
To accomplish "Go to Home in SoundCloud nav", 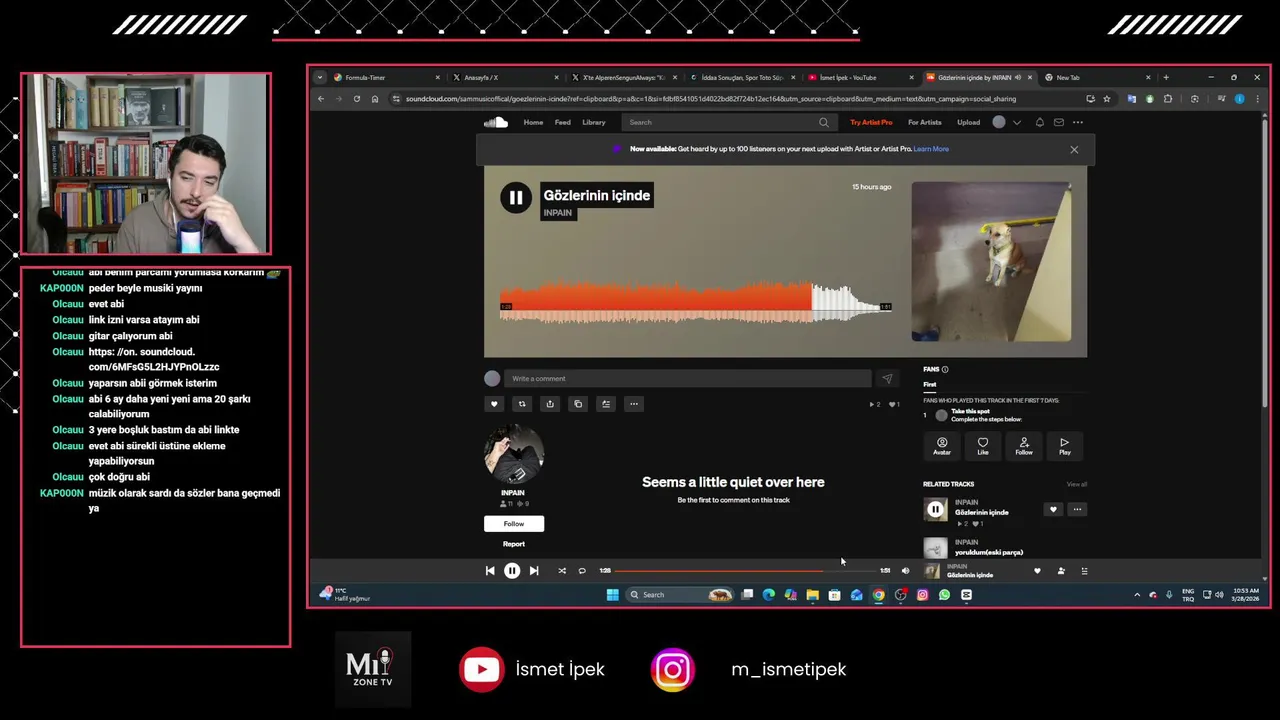I will click(533, 122).
